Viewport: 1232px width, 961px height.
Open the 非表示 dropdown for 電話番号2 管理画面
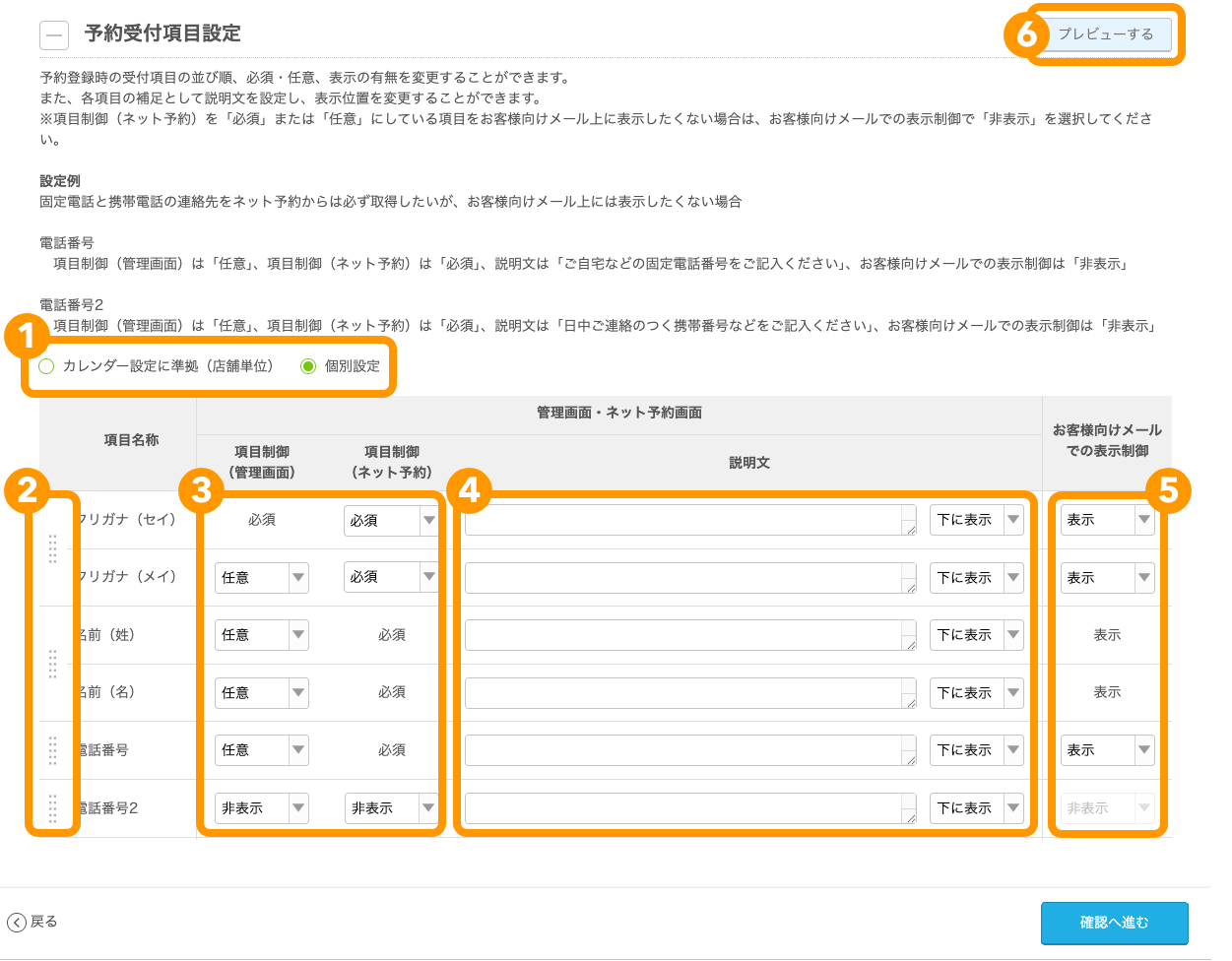click(x=261, y=807)
